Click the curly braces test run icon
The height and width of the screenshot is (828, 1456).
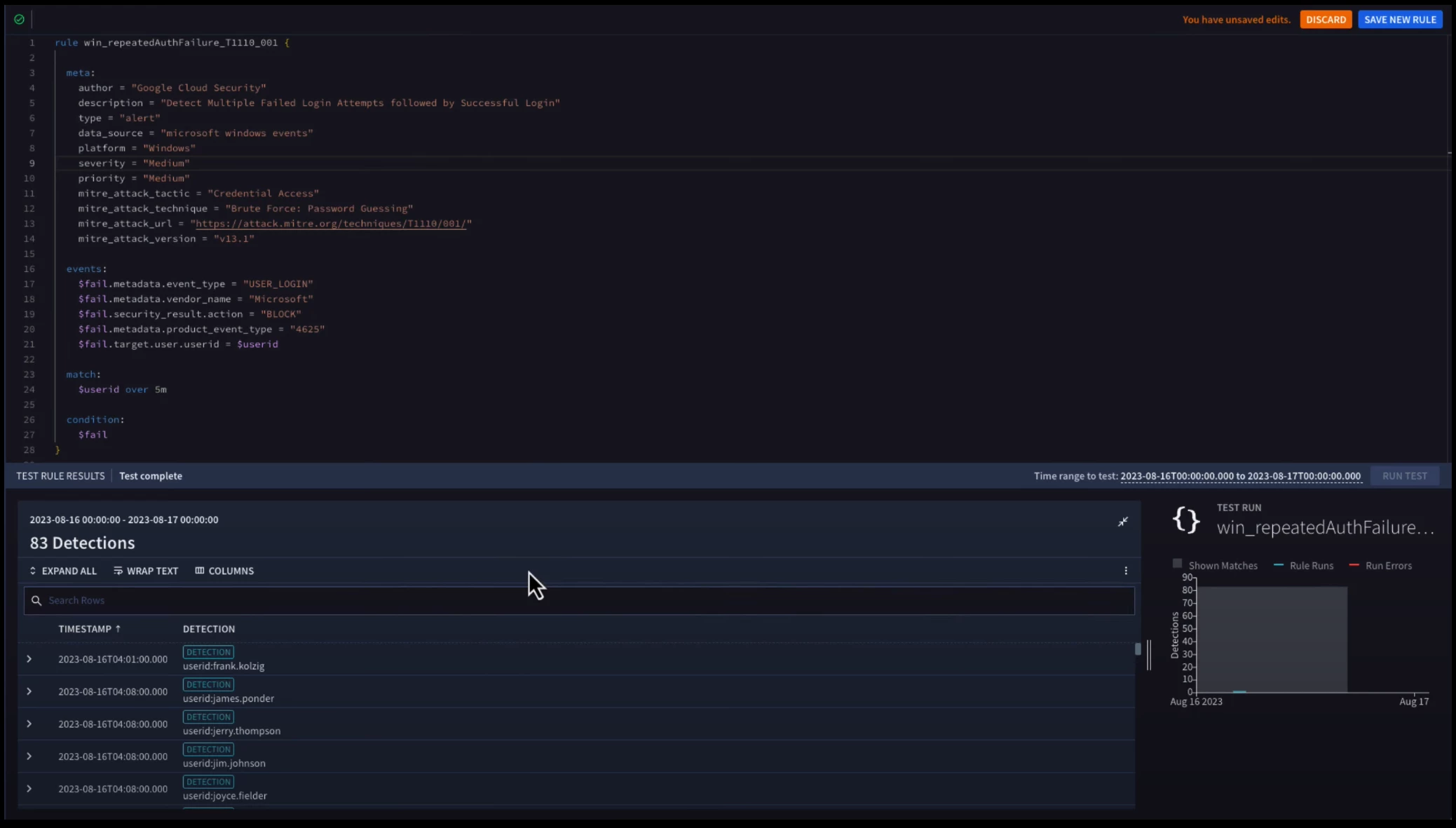1186,520
